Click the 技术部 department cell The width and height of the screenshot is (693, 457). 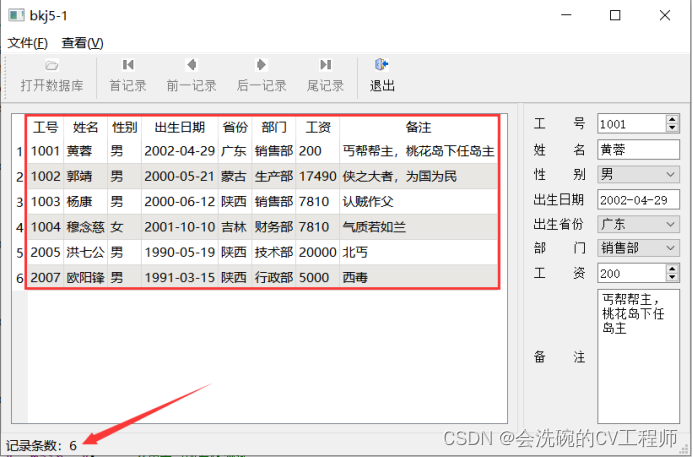pyautogui.click(x=274, y=252)
